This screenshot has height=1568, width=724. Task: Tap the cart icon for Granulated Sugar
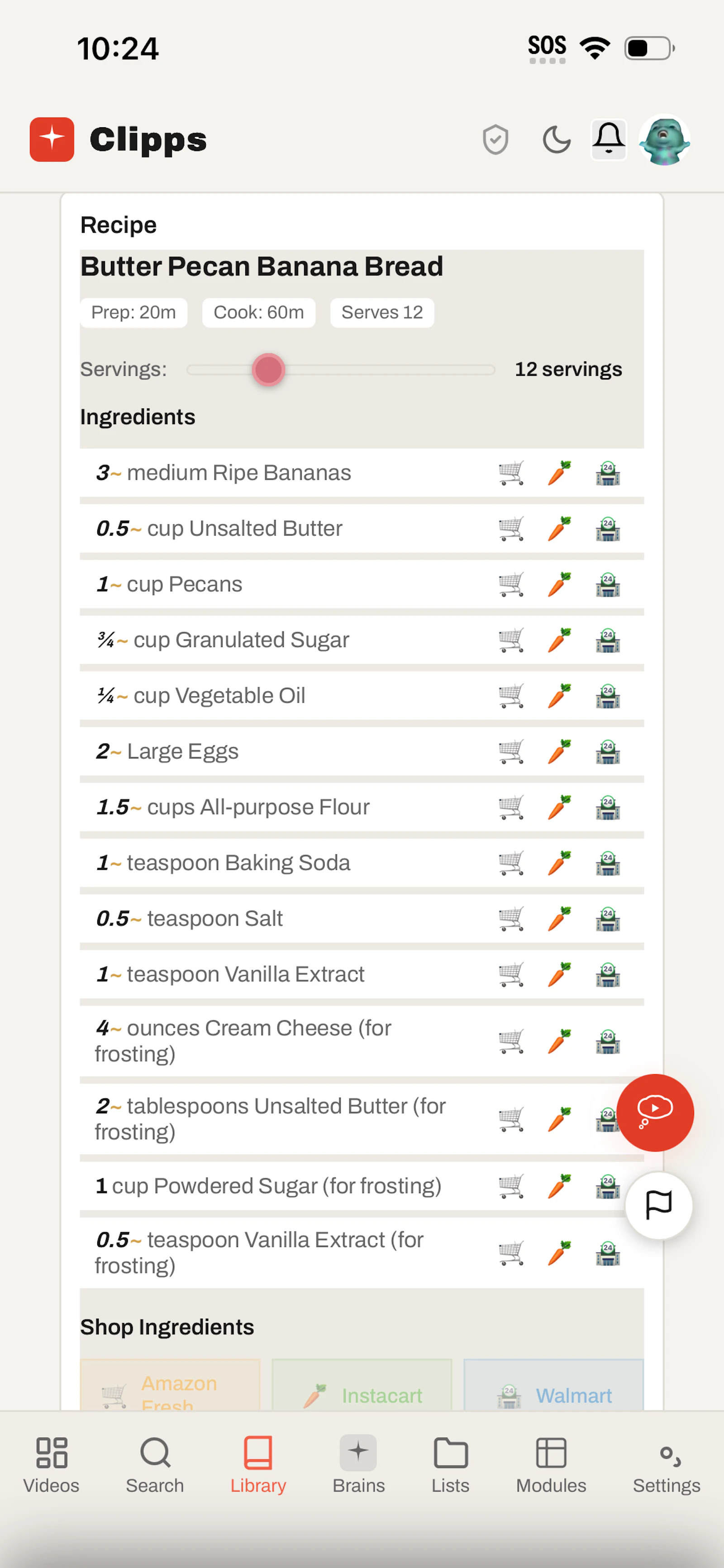coord(511,640)
